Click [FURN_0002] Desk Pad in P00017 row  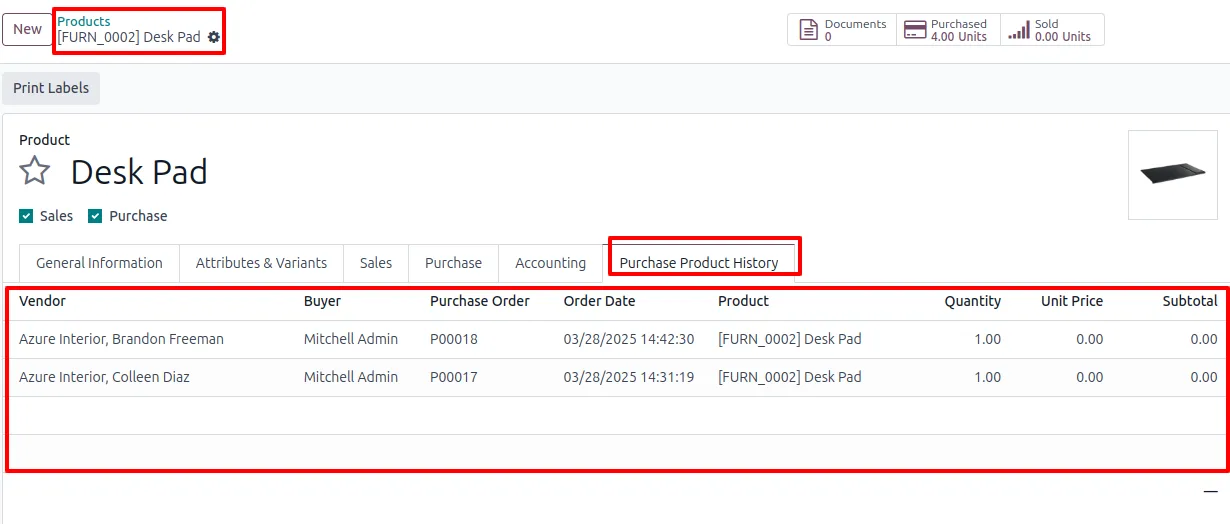pos(790,377)
